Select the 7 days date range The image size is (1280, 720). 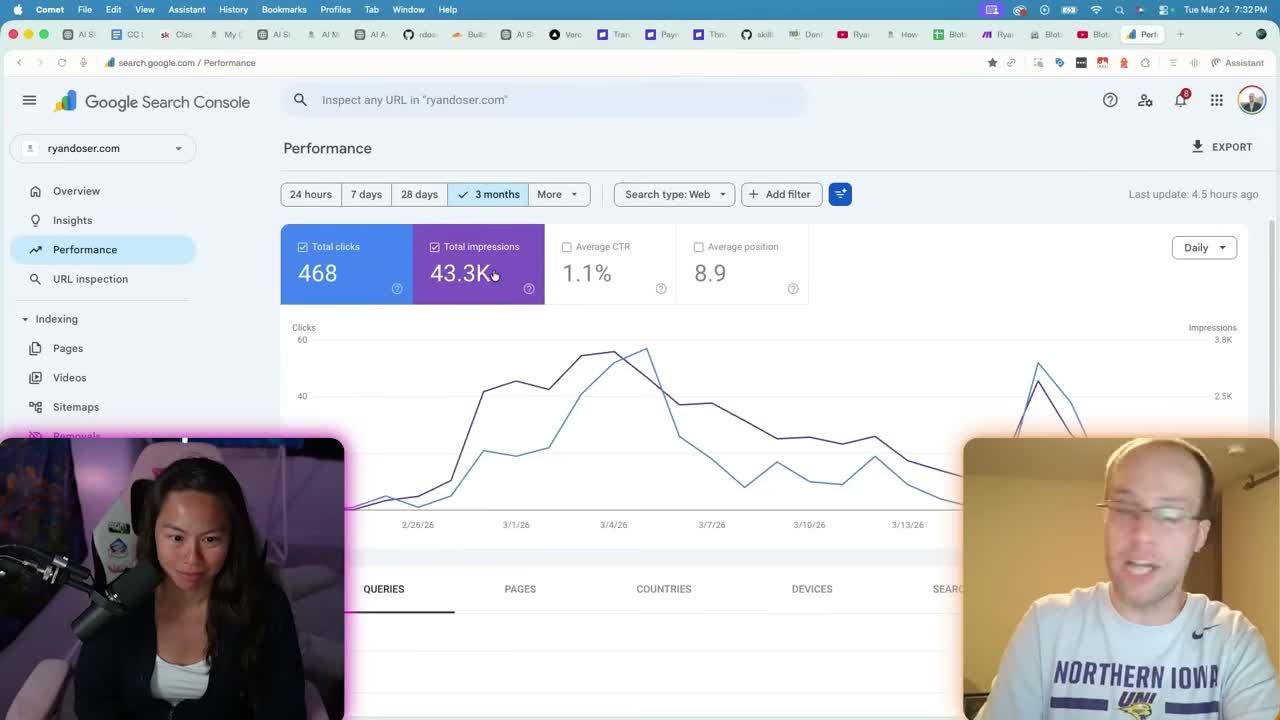(x=366, y=194)
